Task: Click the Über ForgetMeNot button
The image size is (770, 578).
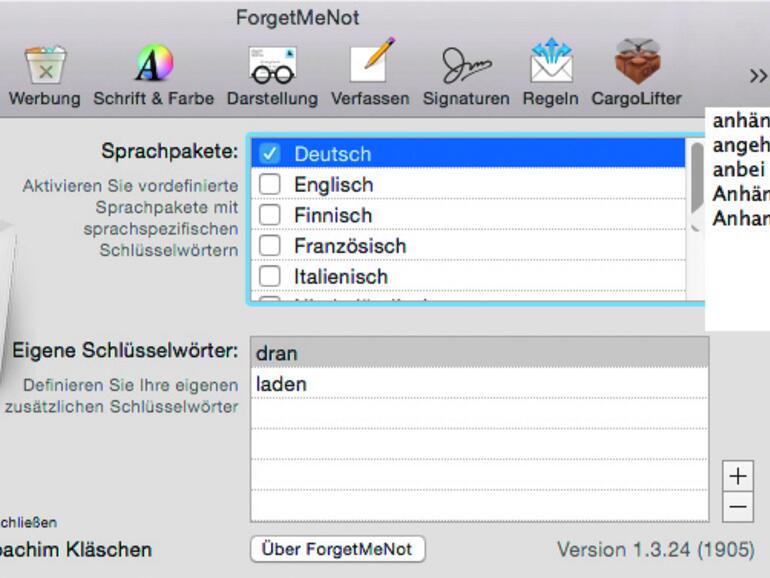Action: (337, 549)
